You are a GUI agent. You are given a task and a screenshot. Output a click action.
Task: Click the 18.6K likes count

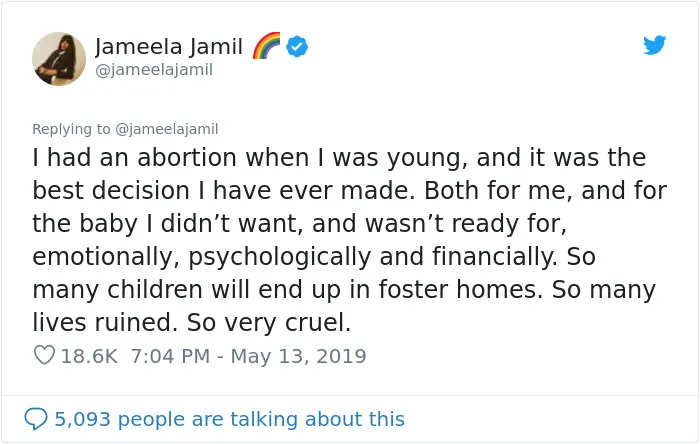click(x=89, y=356)
